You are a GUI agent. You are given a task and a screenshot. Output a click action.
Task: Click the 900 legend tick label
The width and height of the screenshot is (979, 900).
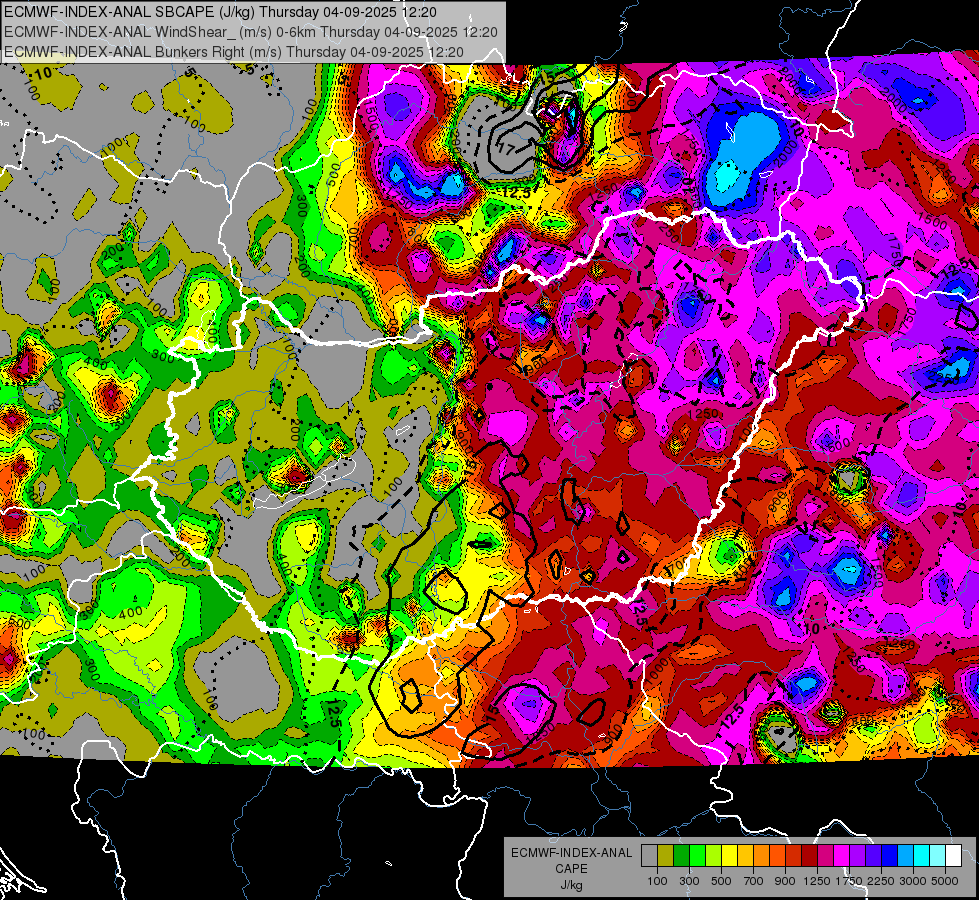tap(785, 881)
